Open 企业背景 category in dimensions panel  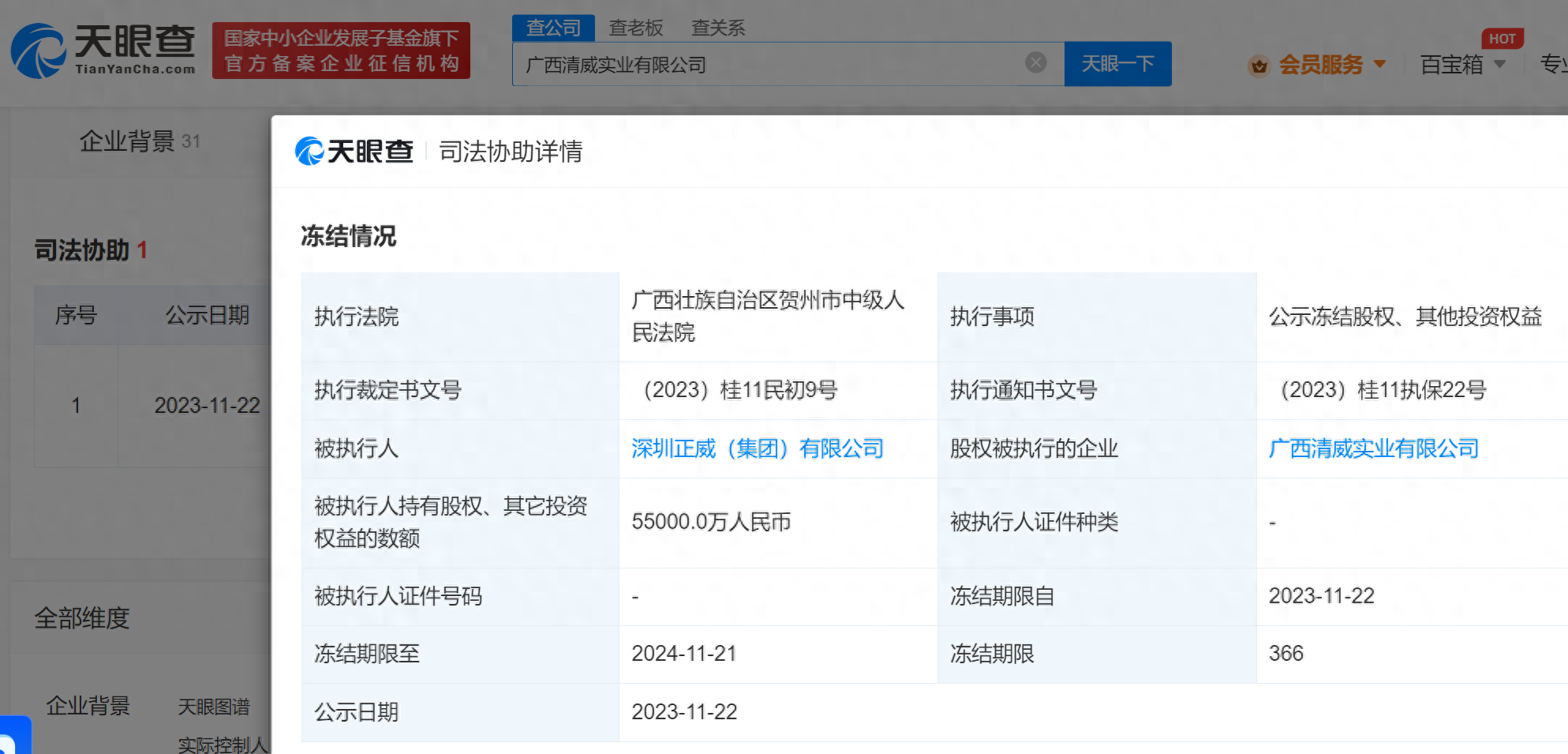tap(88, 706)
